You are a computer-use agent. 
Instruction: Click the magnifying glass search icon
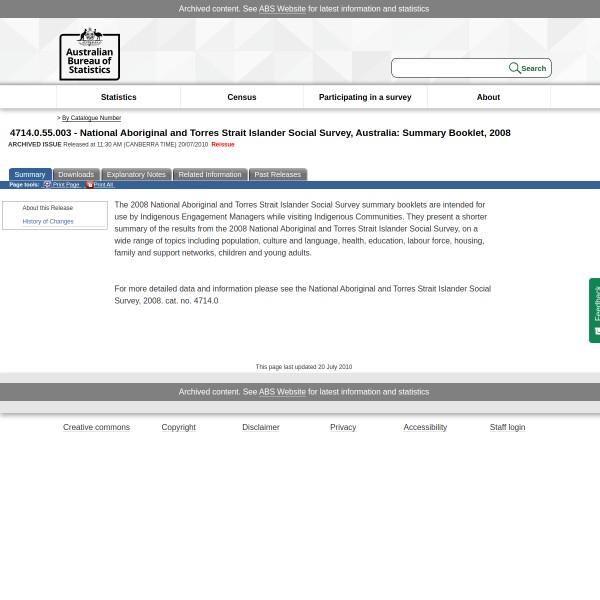click(x=514, y=68)
